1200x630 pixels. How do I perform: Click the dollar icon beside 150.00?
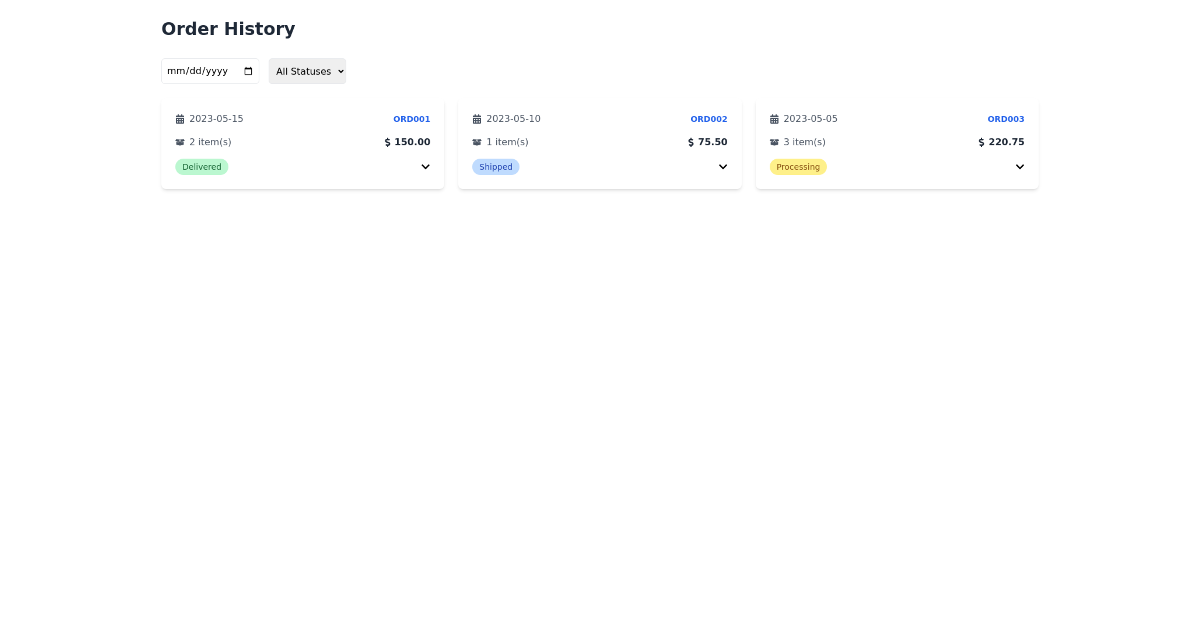(x=387, y=142)
